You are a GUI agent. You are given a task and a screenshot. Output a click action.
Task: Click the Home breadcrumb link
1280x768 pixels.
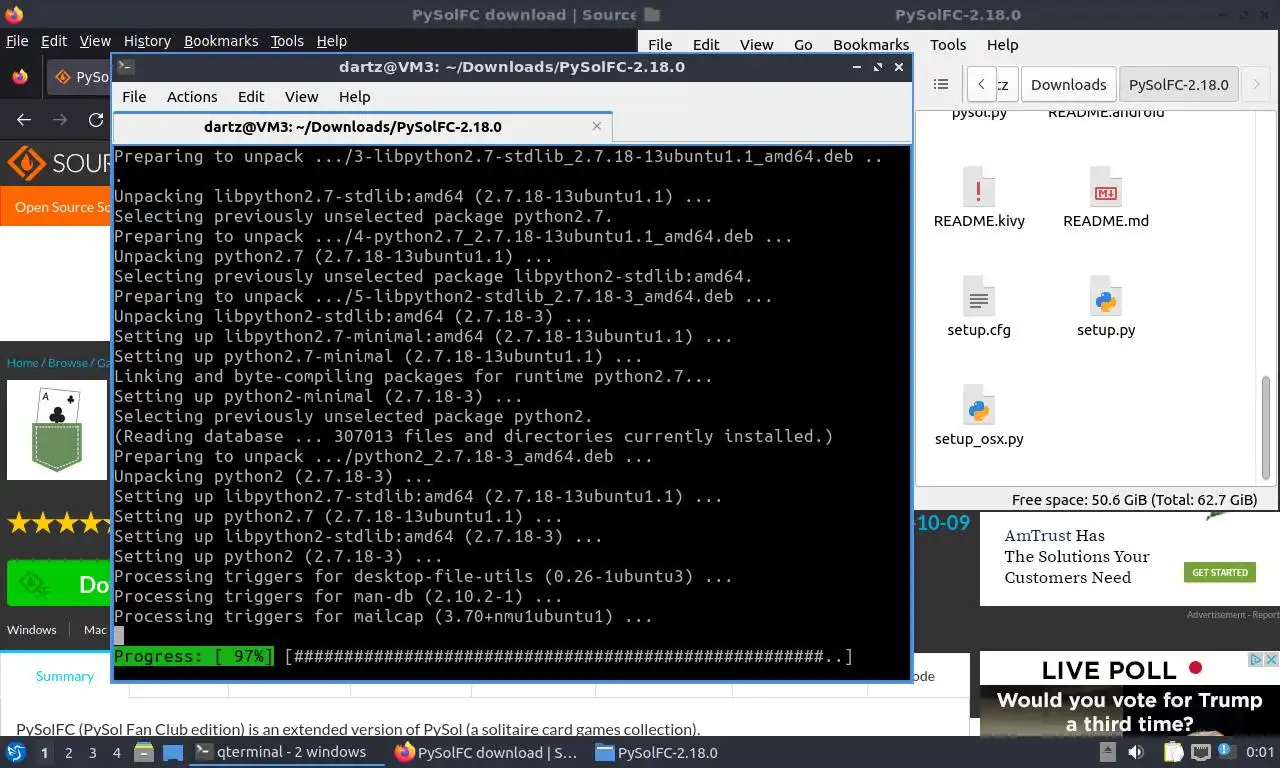point(22,363)
